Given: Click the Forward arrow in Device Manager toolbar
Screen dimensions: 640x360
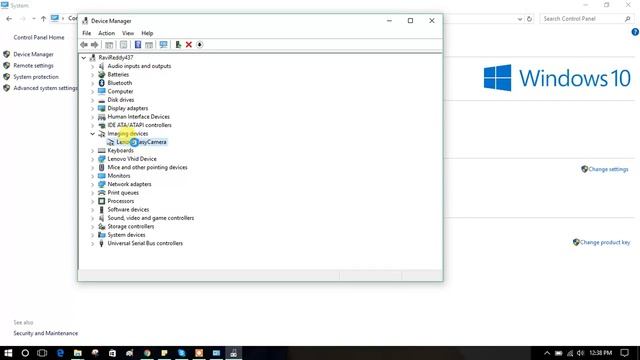Looking at the screenshot, I should [94, 44].
